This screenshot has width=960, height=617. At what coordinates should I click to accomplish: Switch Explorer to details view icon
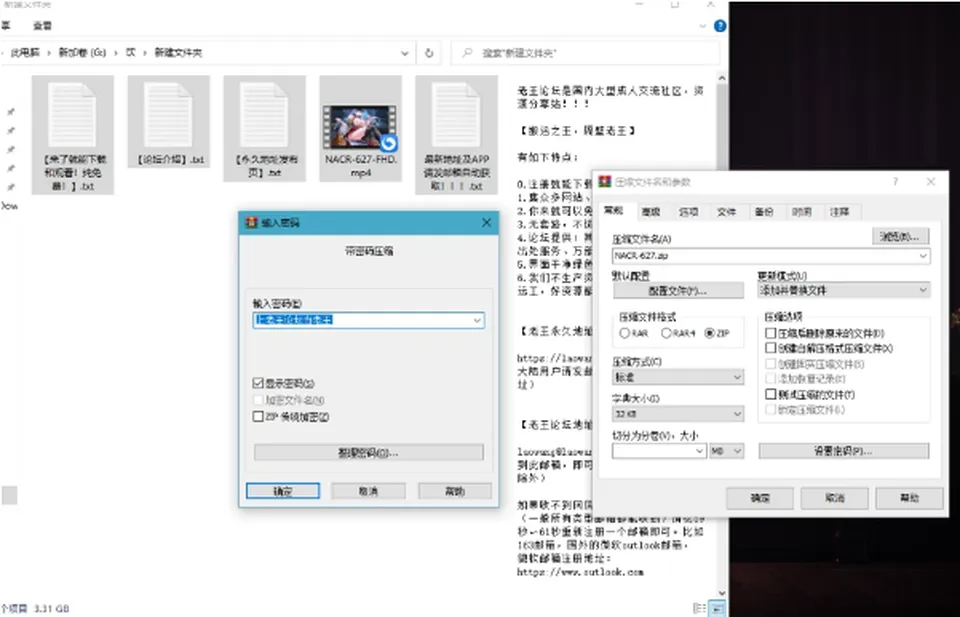tap(699, 608)
